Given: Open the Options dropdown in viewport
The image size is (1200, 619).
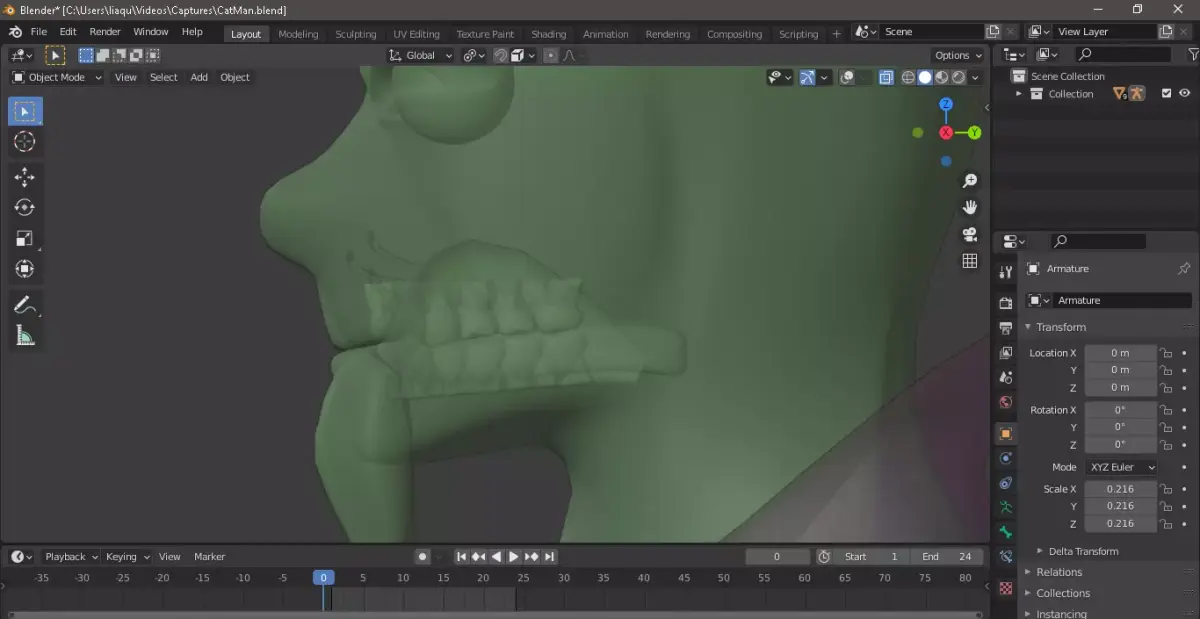Looking at the screenshot, I should 958,56.
